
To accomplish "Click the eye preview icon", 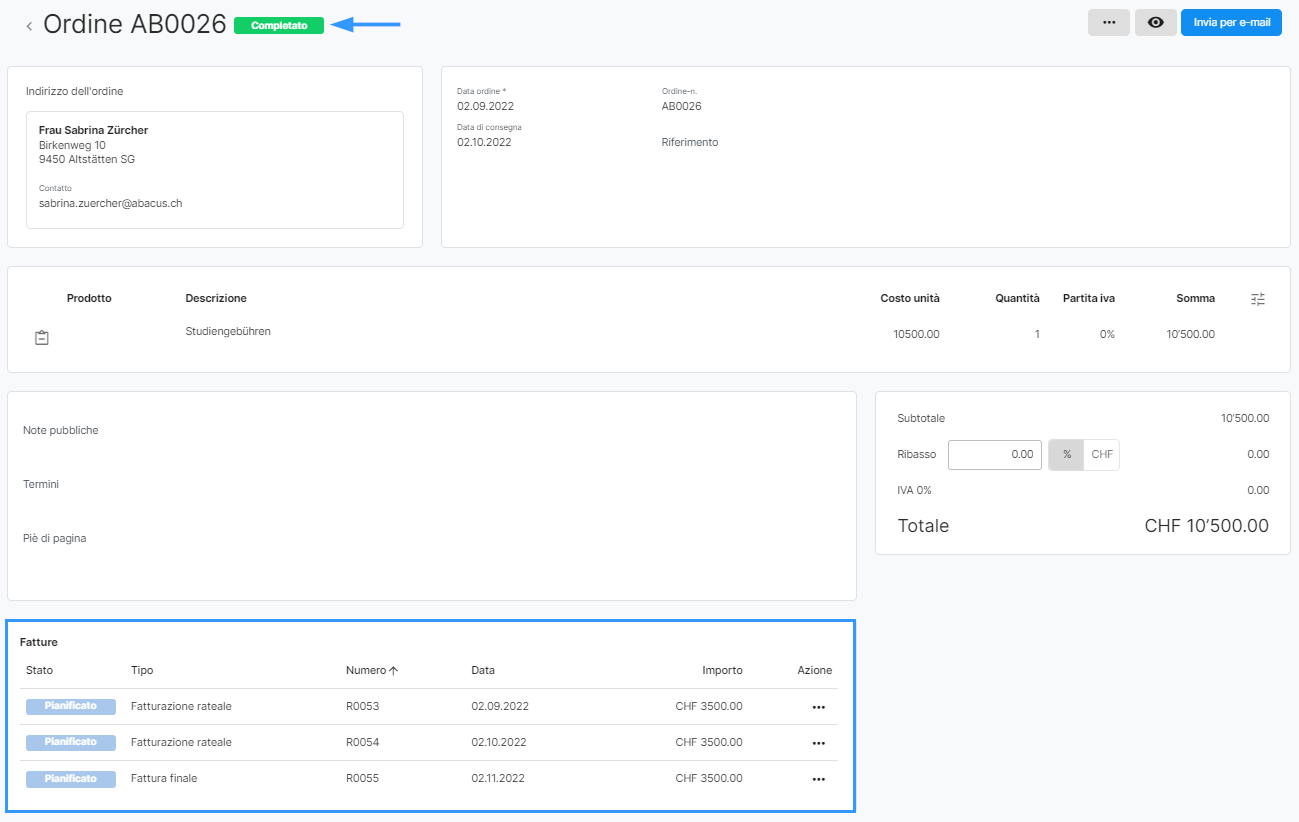I will pos(1155,22).
